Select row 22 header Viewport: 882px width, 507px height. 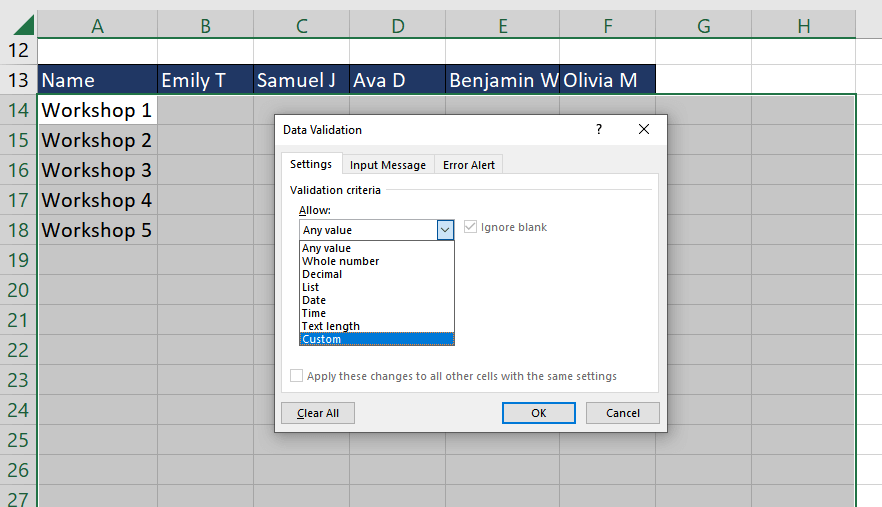(18, 350)
